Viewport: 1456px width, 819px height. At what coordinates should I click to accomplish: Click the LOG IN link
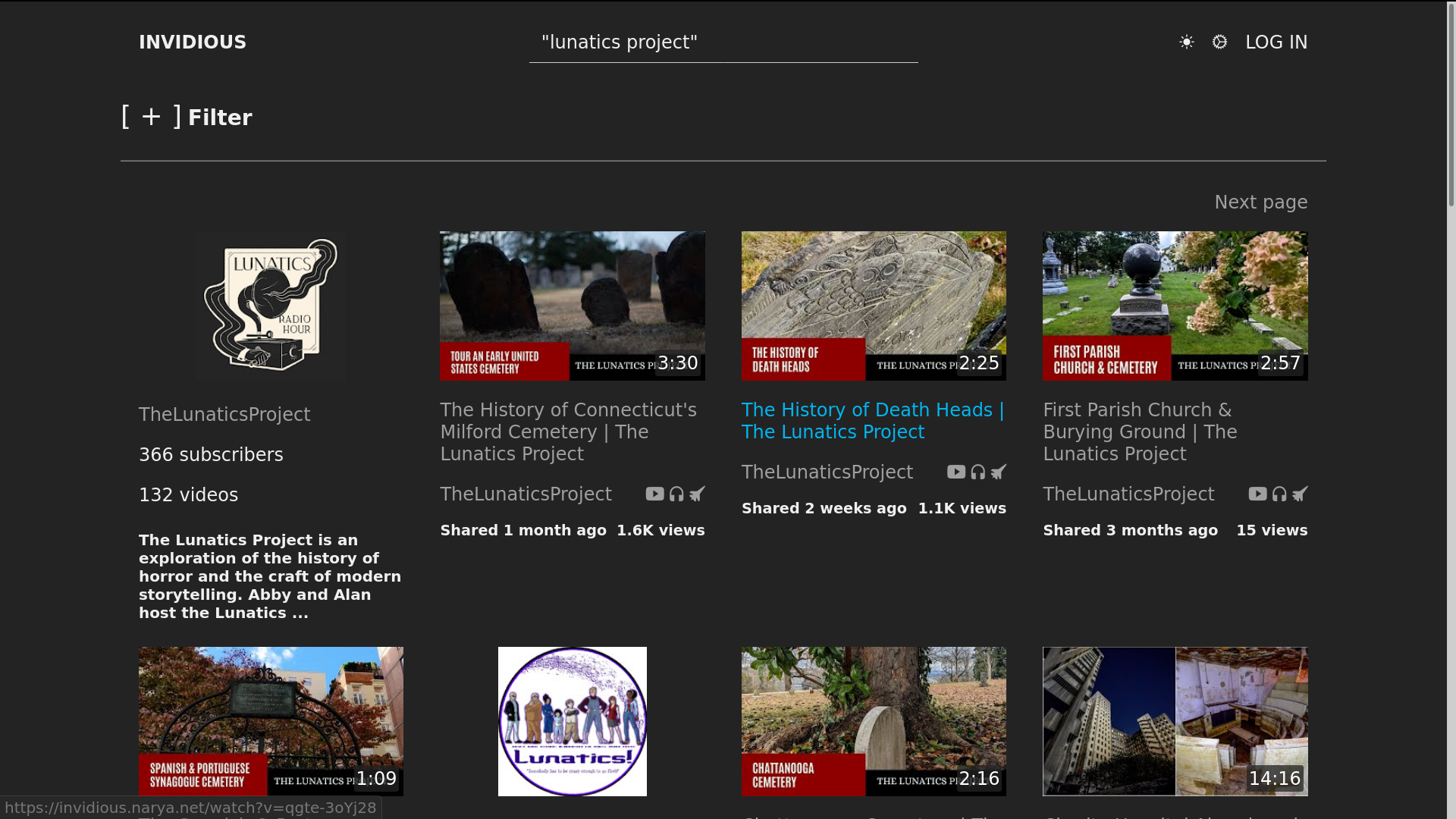click(1276, 42)
